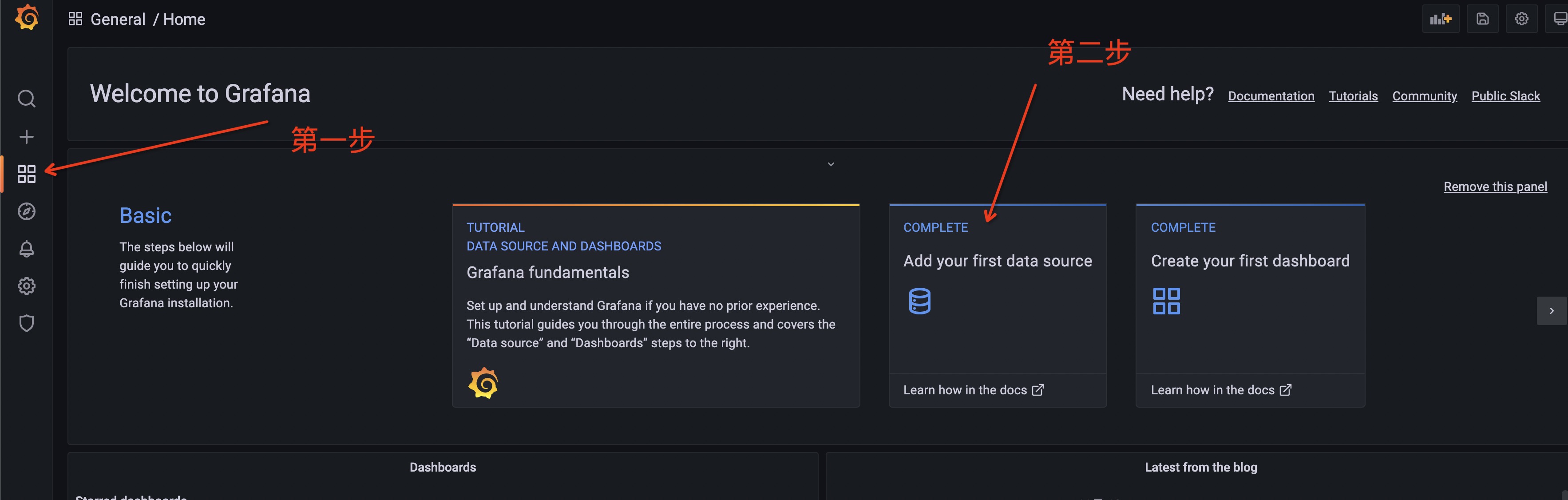Click the database icon in data source card
The image size is (1568, 500).
point(920,301)
